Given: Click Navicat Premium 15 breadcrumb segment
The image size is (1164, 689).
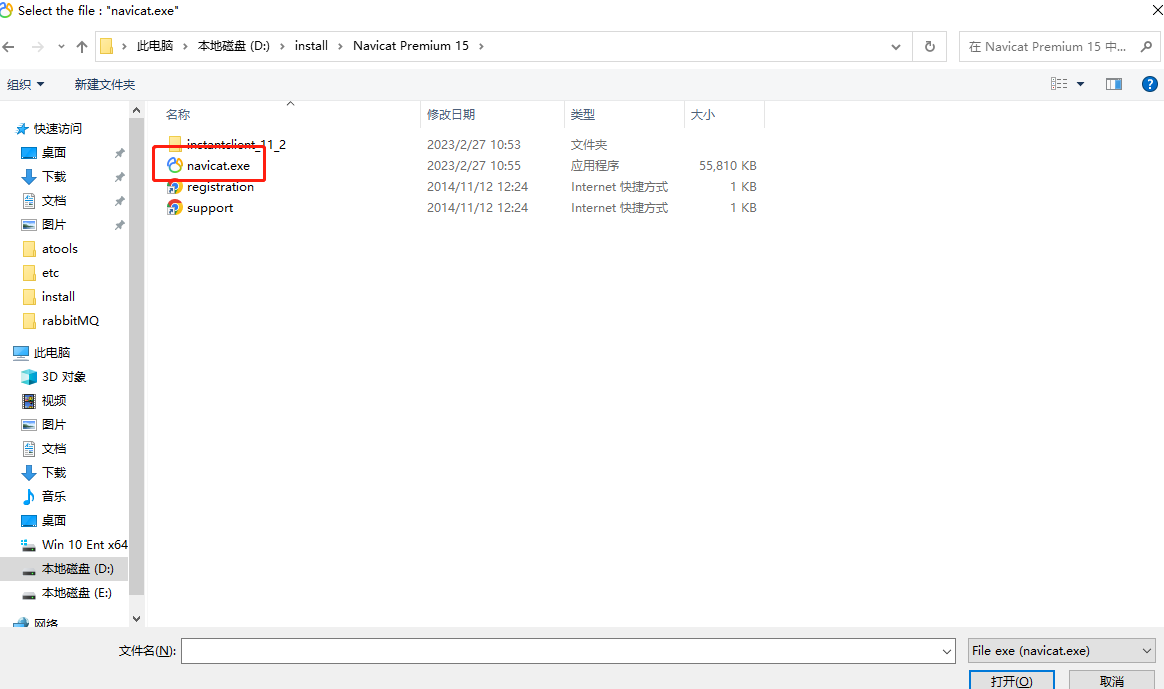Looking at the screenshot, I should [411, 46].
